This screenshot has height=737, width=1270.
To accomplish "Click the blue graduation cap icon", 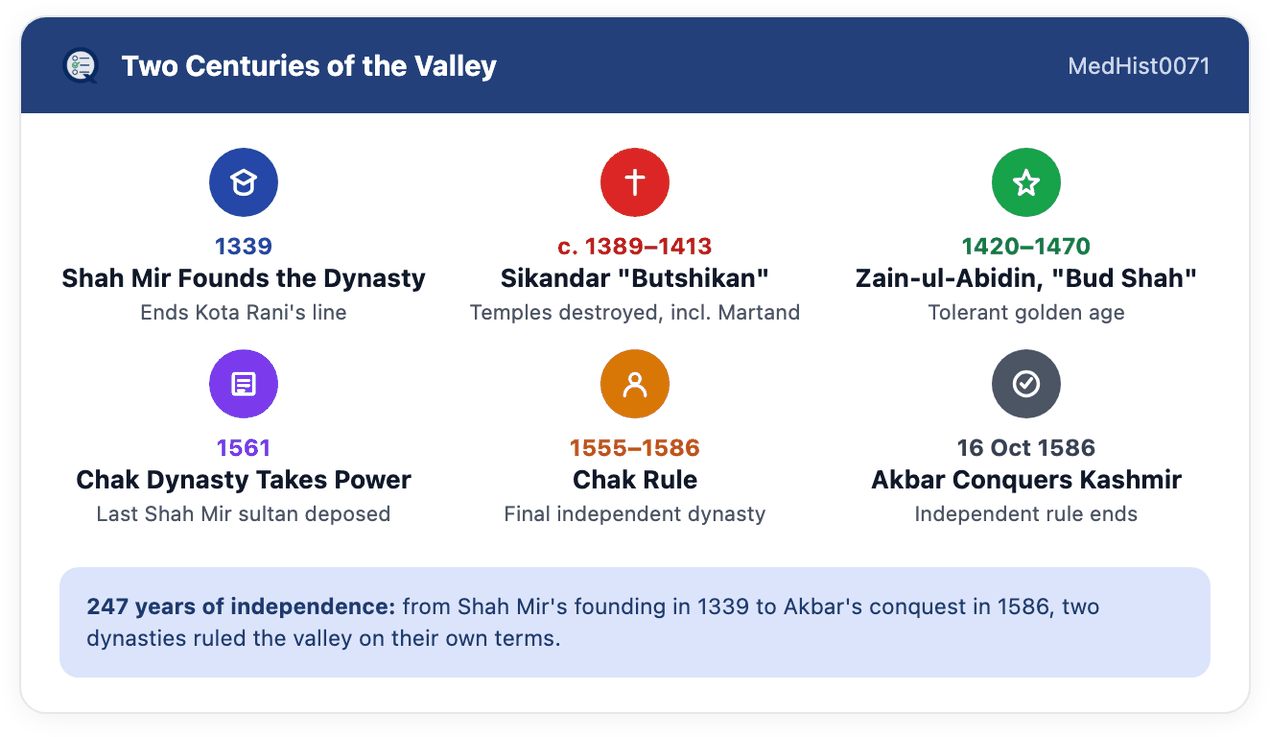I will coord(243,182).
